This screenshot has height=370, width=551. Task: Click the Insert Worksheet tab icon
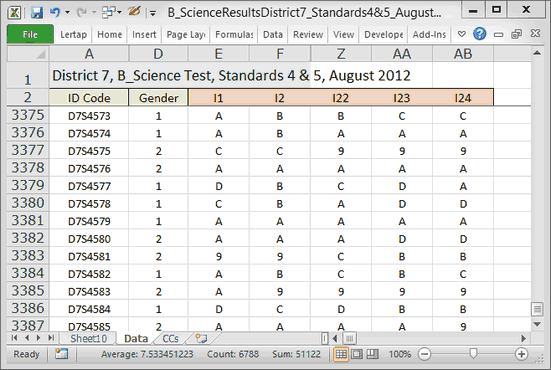[201, 338]
